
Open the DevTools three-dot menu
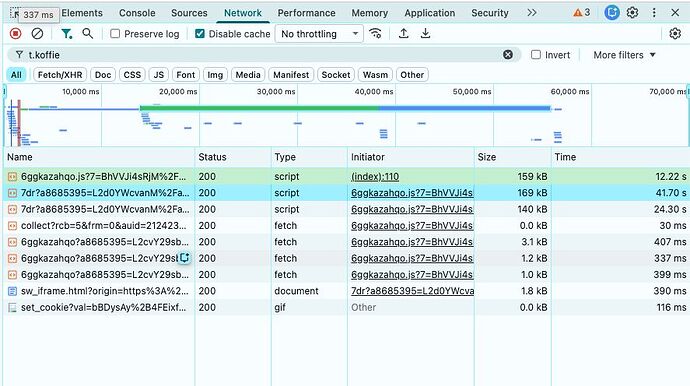654,13
